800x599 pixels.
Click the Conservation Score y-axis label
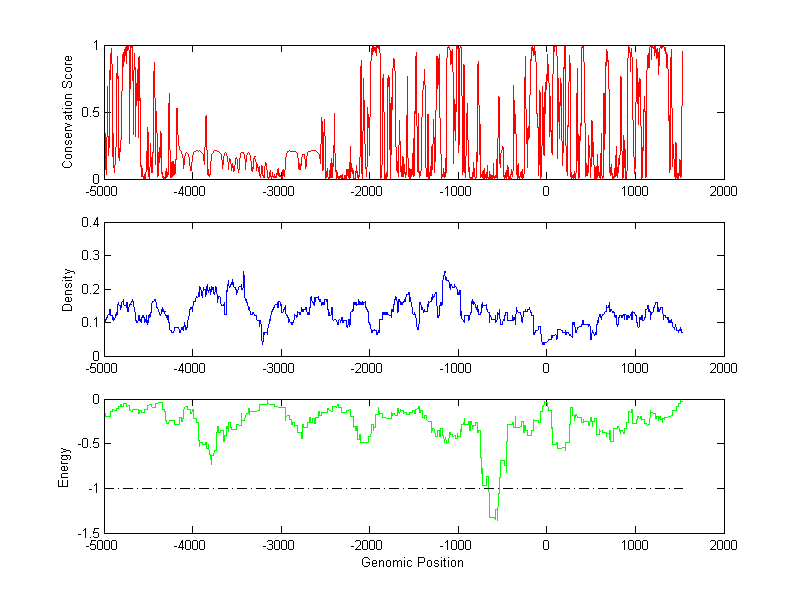point(68,112)
